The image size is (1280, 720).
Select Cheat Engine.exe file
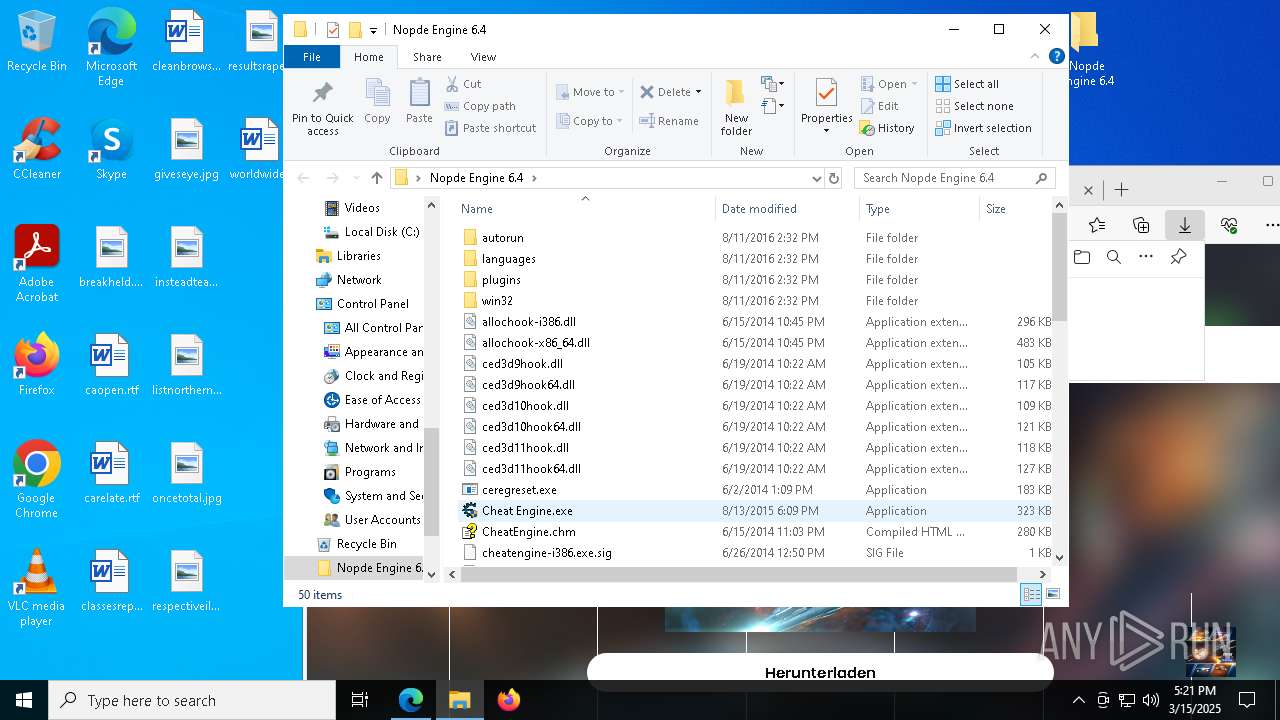coord(527,511)
